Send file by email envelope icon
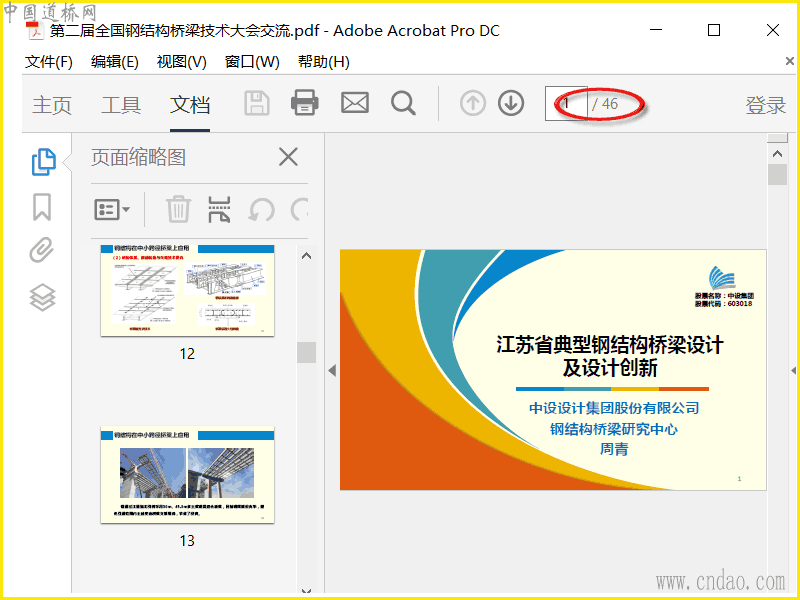 (355, 103)
